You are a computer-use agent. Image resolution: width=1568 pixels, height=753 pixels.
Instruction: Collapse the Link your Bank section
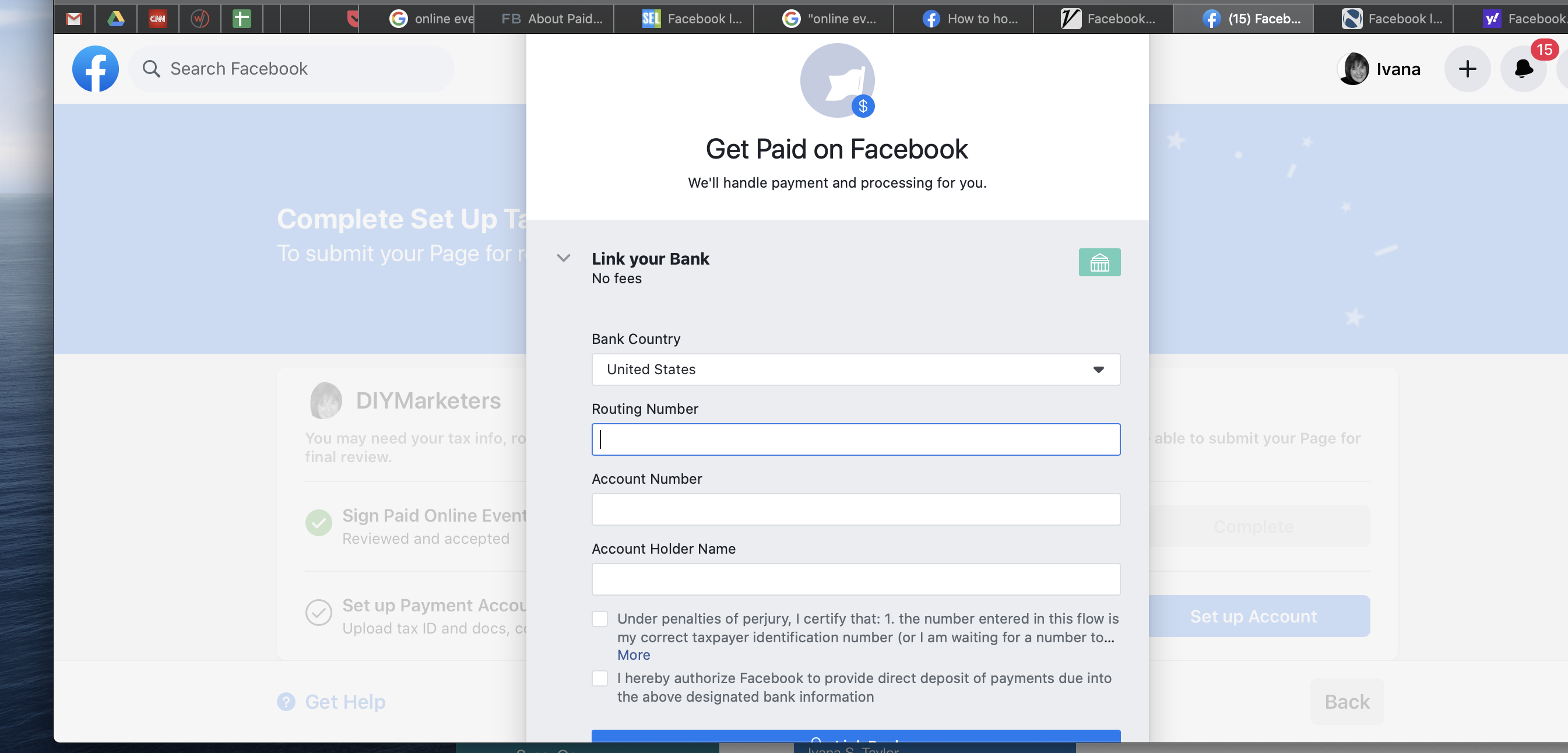point(564,258)
